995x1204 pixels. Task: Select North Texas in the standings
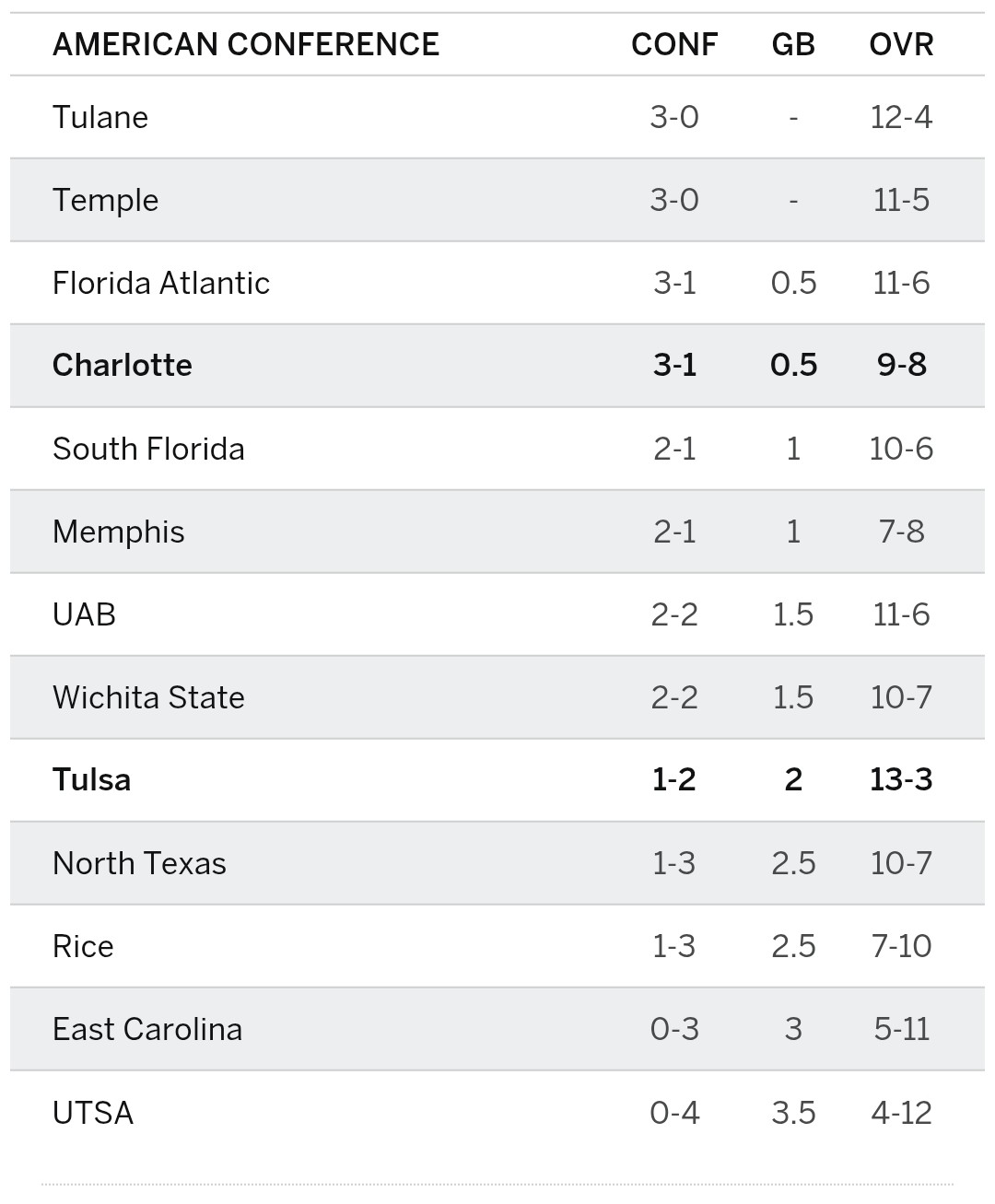pyautogui.click(x=139, y=863)
